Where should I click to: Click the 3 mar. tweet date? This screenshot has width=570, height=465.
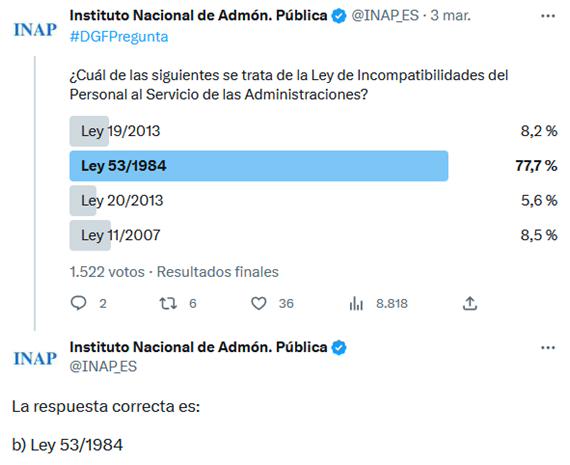450,16
